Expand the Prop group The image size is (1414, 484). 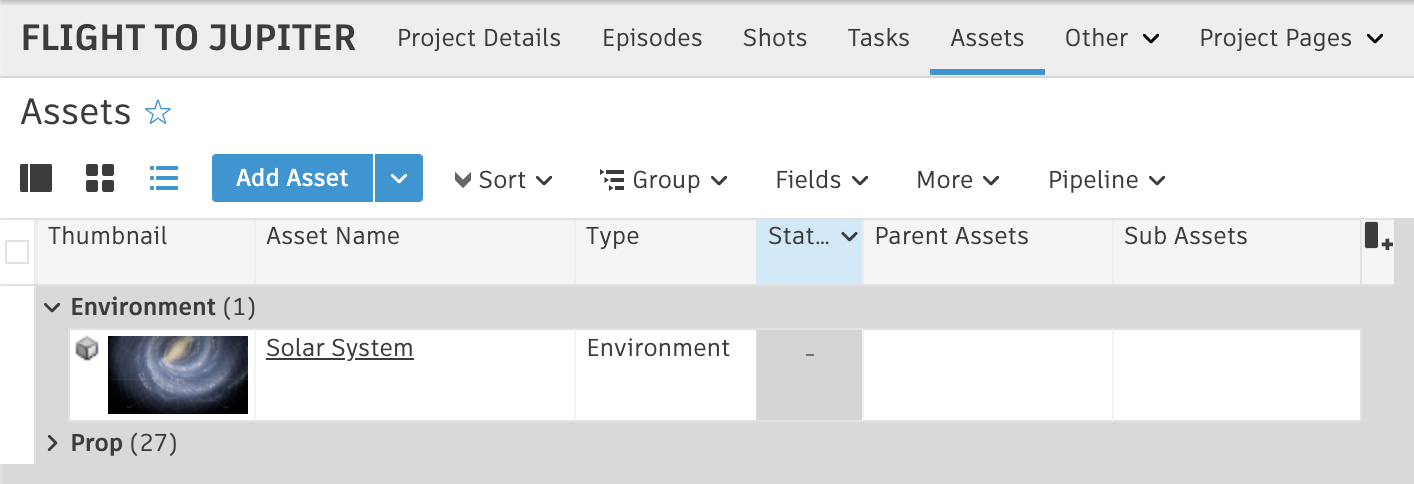tap(53, 443)
